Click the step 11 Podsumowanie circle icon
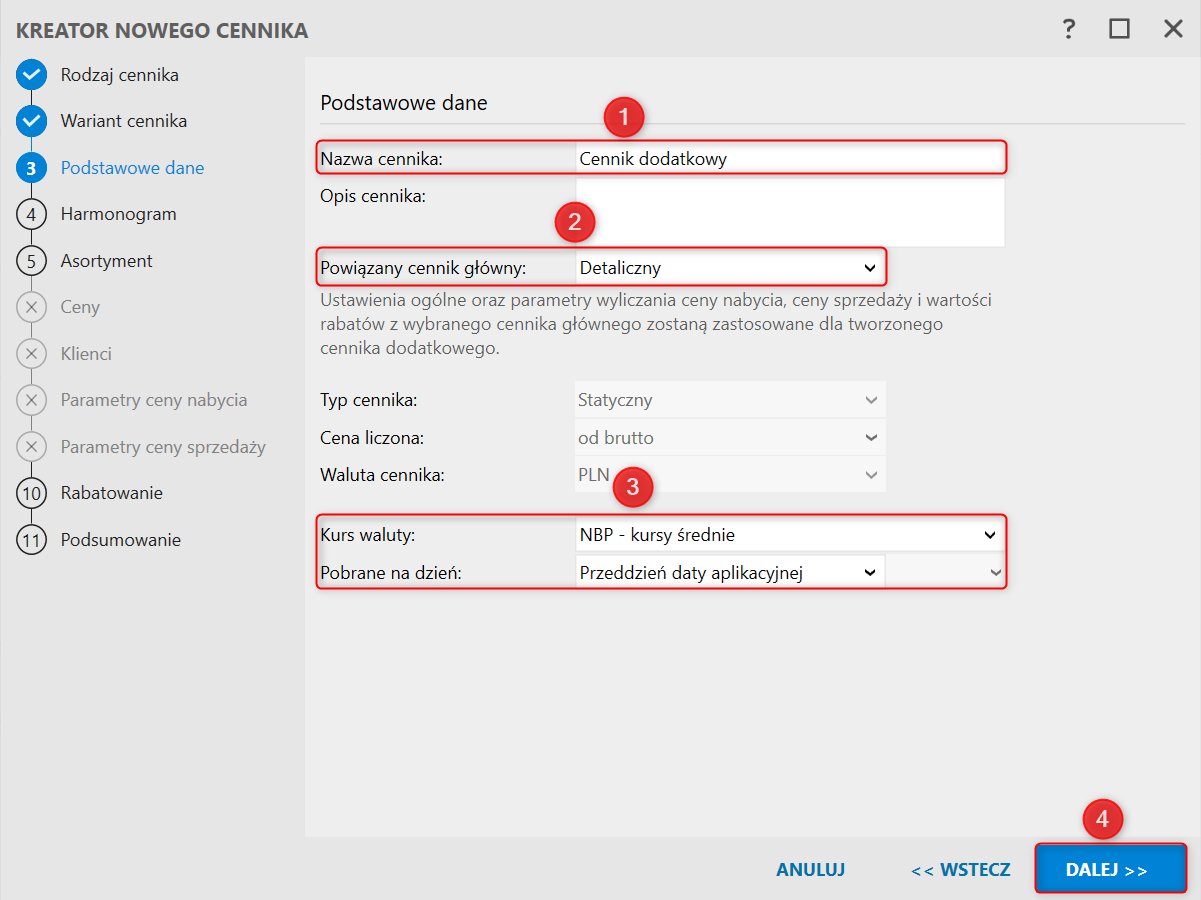Screen dimensions: 1201x900 point(32,540)
